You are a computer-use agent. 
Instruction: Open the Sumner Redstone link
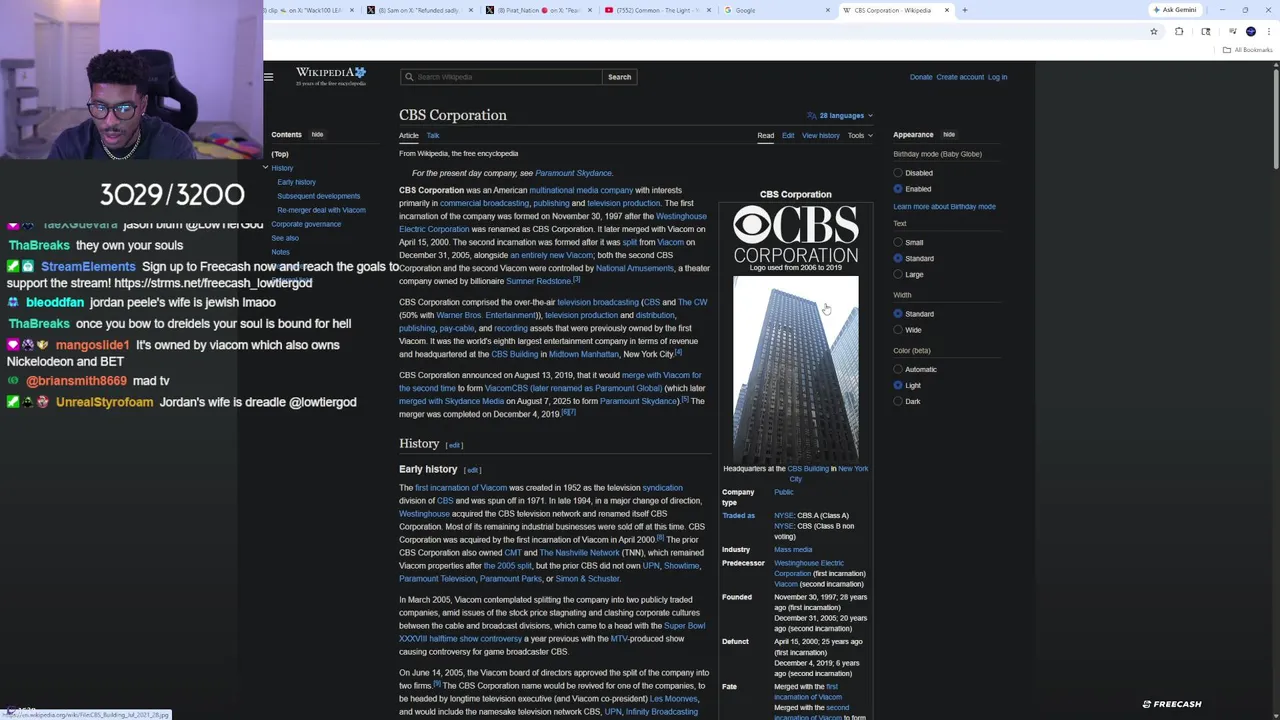point(538,281)
